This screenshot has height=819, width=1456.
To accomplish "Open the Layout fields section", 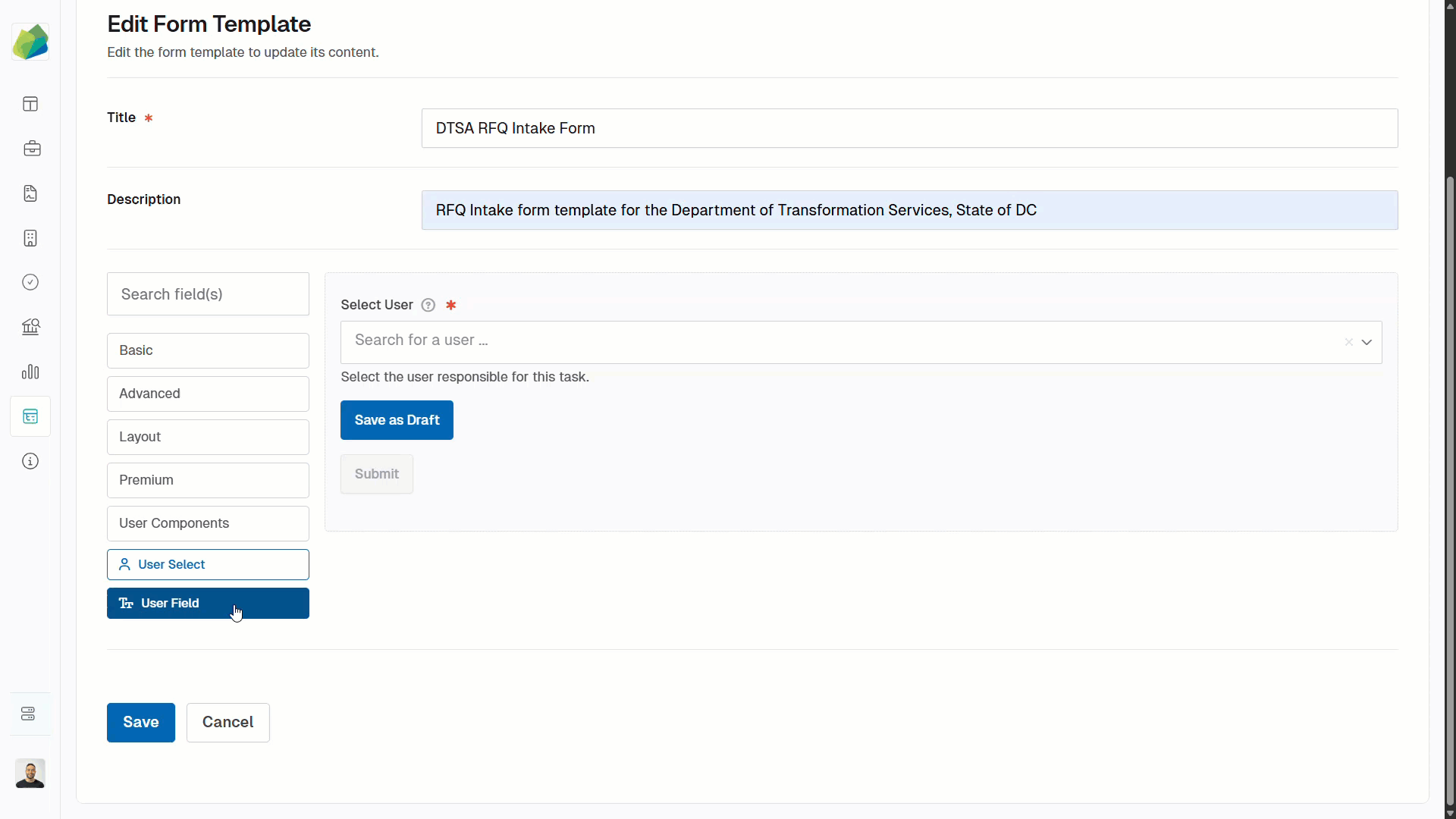I will [208, 437].
